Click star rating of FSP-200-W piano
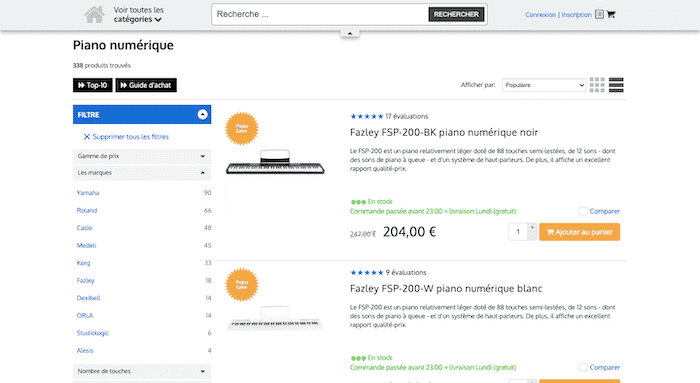This screenshot has width=700, height=383. tap(367, 273)
